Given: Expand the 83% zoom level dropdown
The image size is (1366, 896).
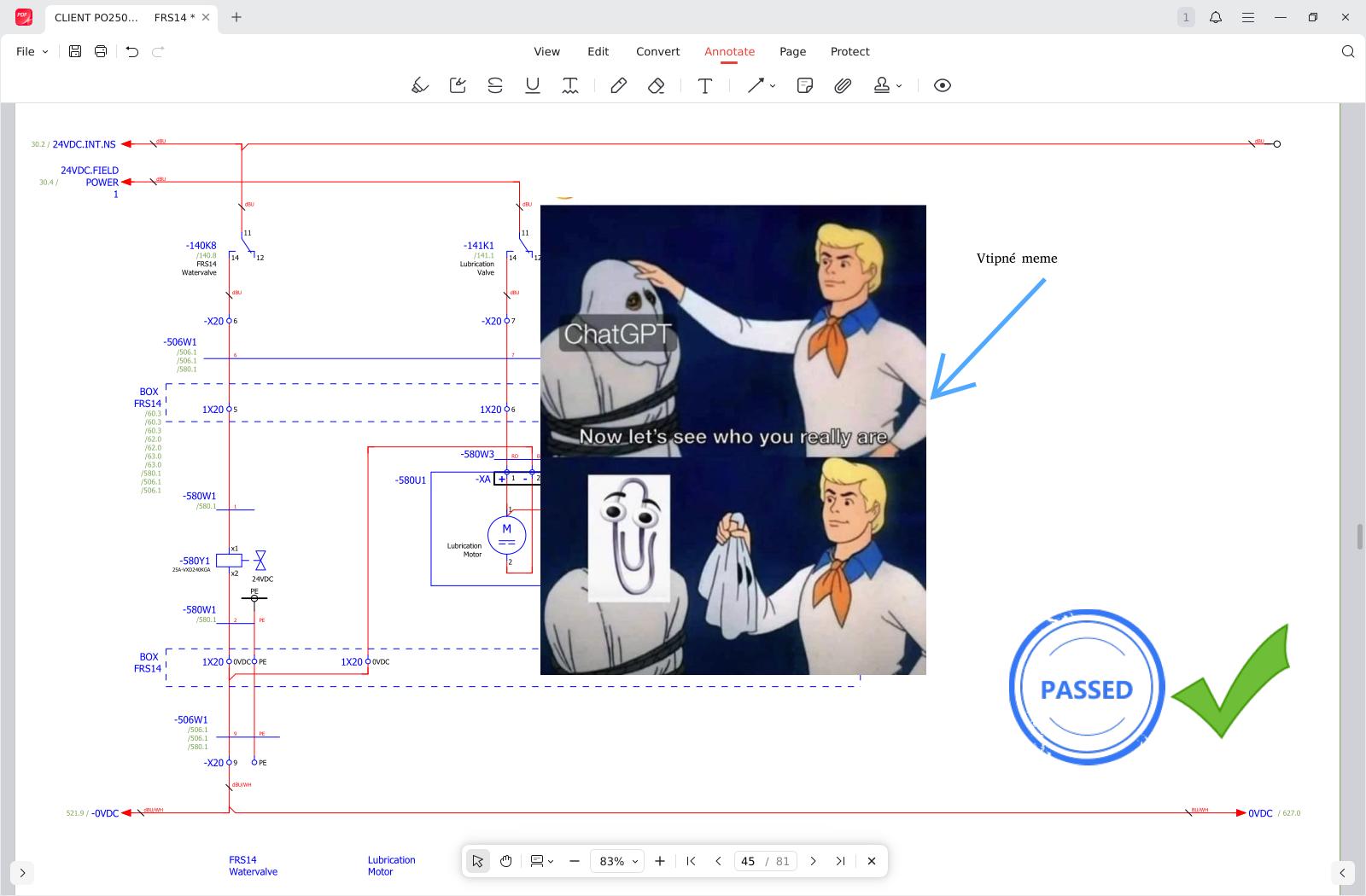Looking at the screenshot, I should pos(618,861).
